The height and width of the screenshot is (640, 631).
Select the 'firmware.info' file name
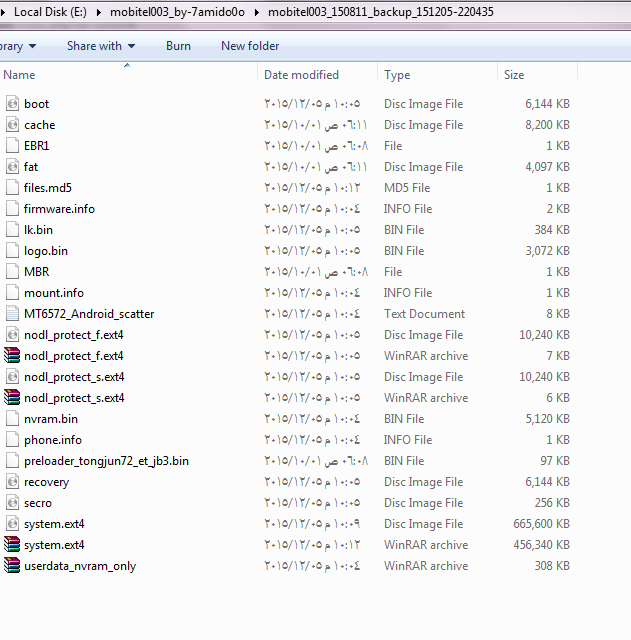[59, 209]
